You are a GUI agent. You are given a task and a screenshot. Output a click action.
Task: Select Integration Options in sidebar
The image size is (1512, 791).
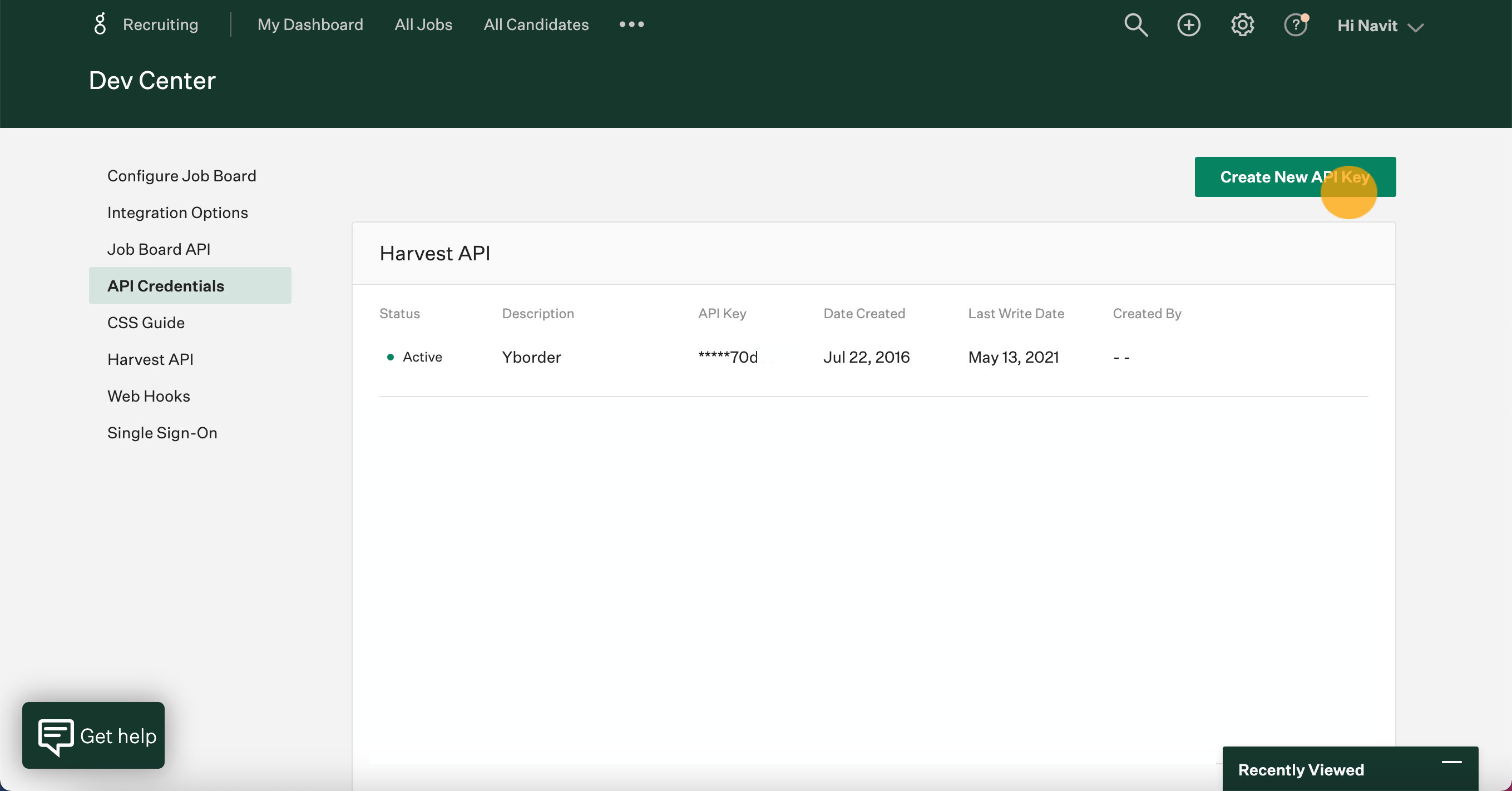177,212
